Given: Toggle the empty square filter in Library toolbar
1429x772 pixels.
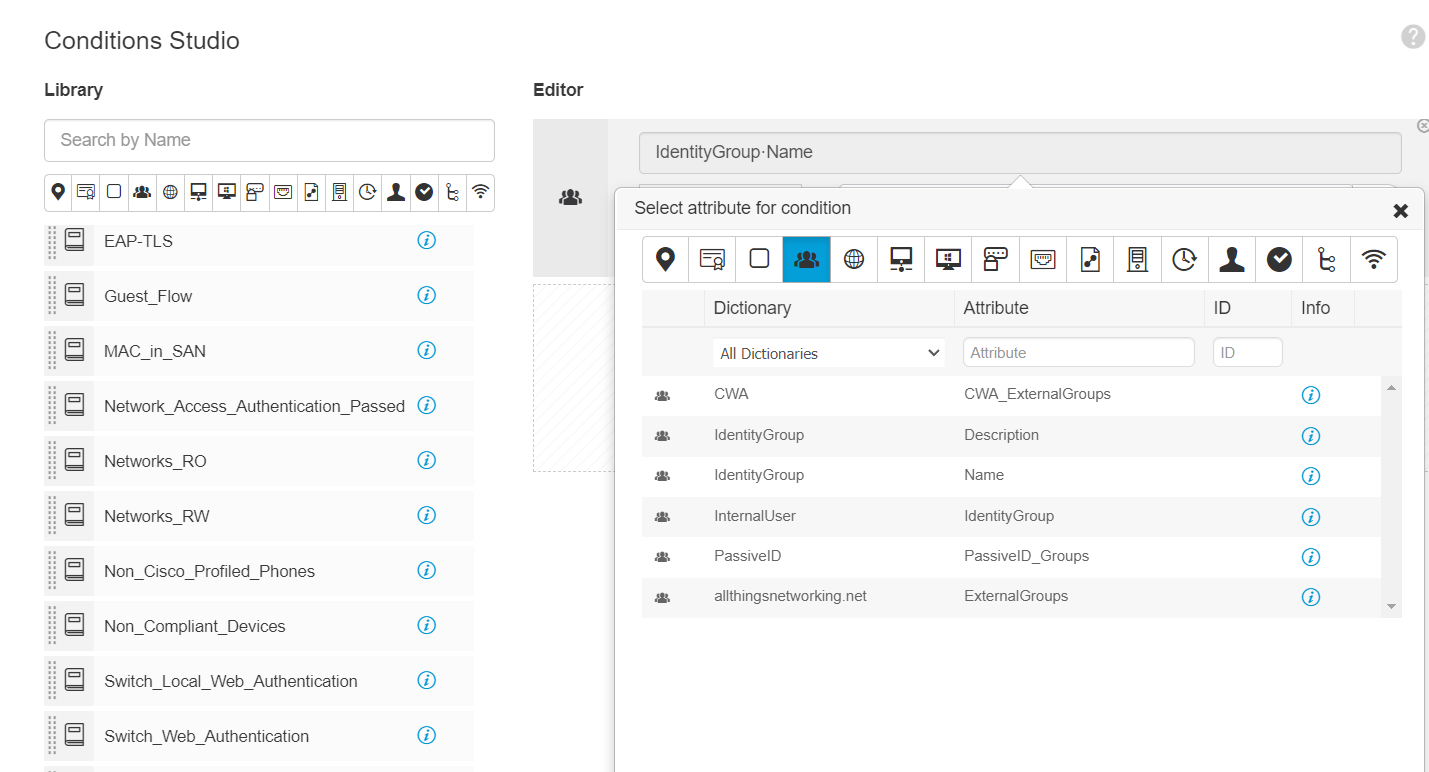Looking at the screenshot, I should click(x=114, y=192).
